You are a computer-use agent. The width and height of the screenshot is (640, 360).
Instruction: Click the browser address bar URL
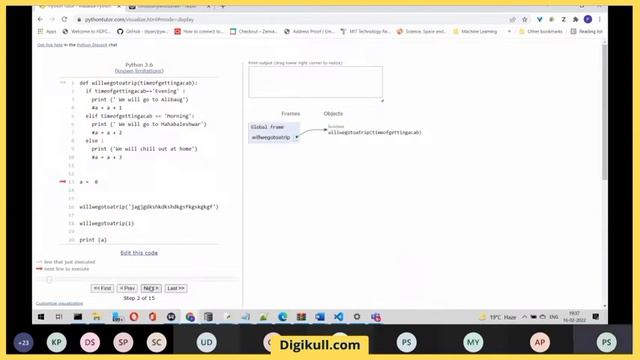pos(140,19)
